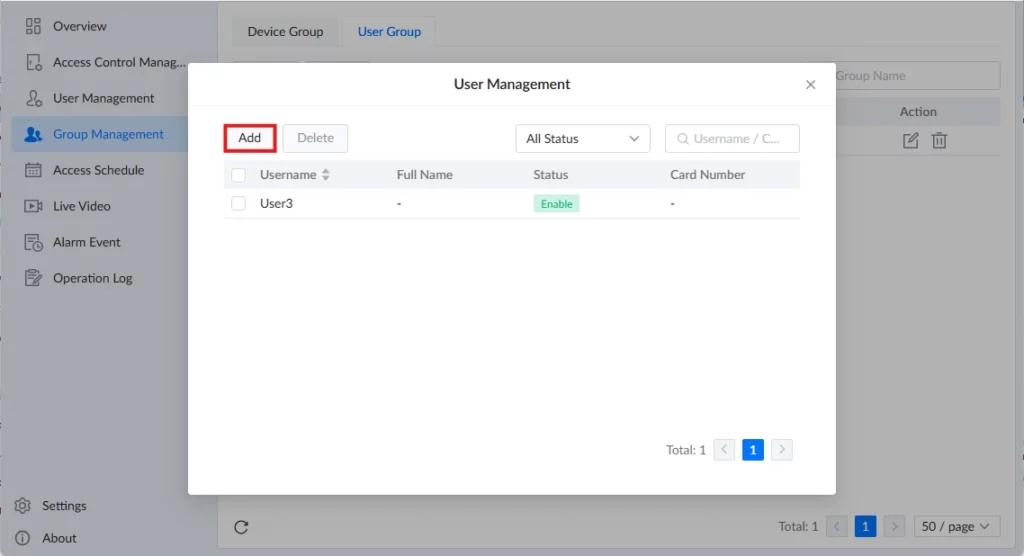The image size is (1024, 556).
Task: Click the delete trash icon under Action
Action: 939,140
